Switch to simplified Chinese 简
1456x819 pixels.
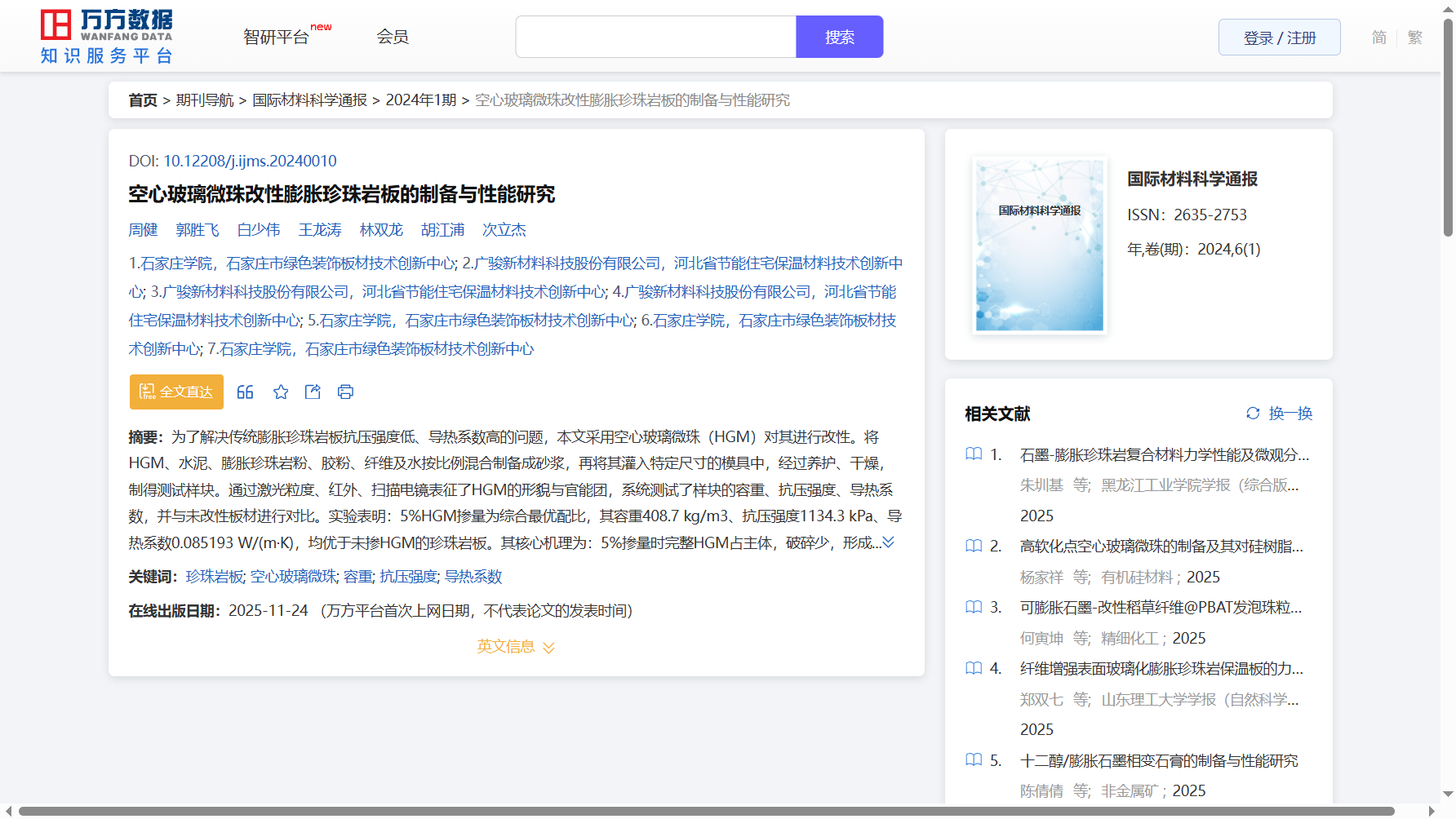point(1378,38)
